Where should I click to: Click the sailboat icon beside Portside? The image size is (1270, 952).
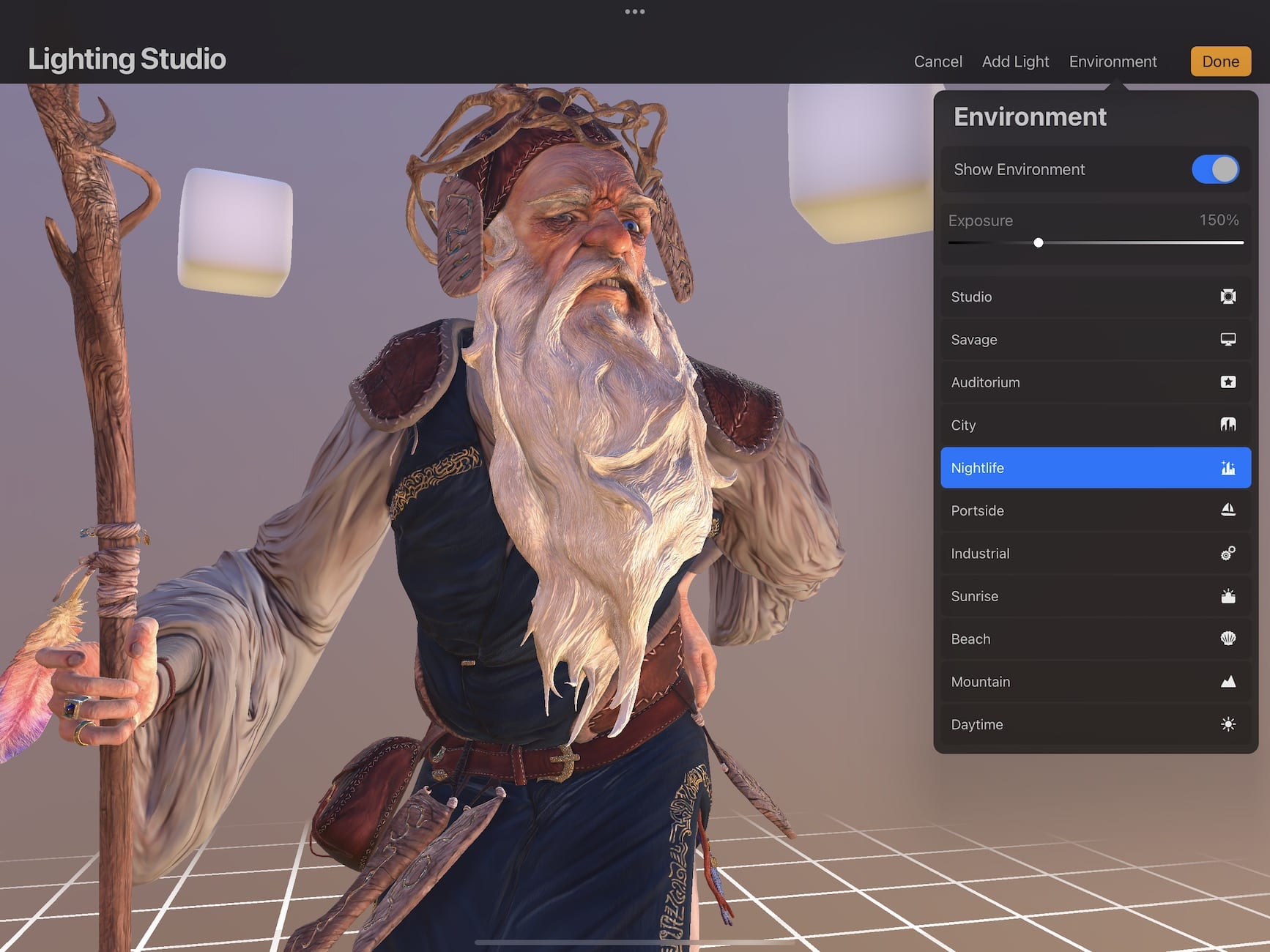click(x=1228, y=510)
